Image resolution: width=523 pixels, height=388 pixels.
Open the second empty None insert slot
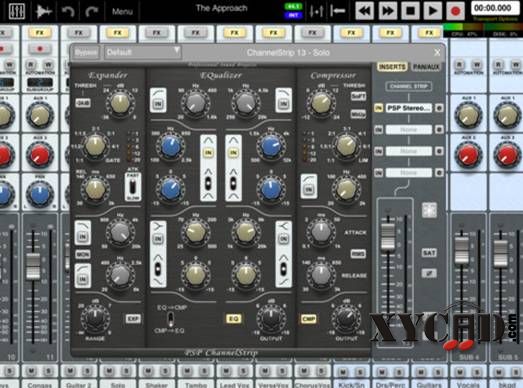[409, 151]
